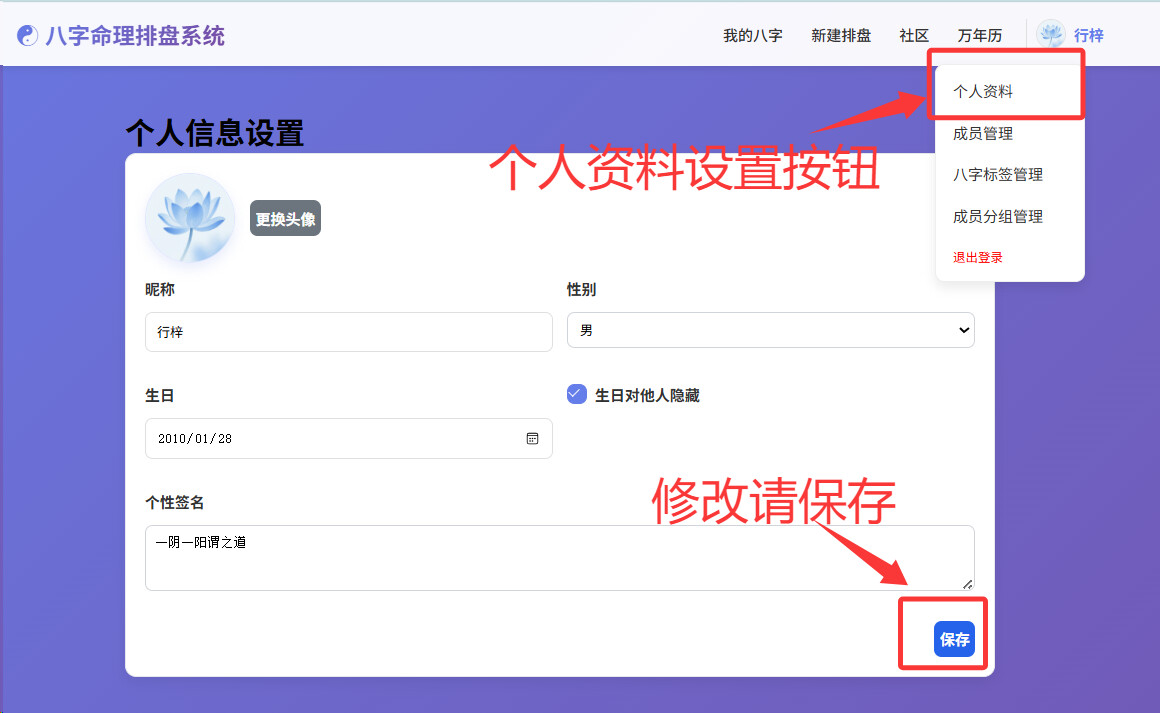This screenshot has width=1160, height=713.
Task: Select 个人资料 in user menu
Action: coord(983,92)
